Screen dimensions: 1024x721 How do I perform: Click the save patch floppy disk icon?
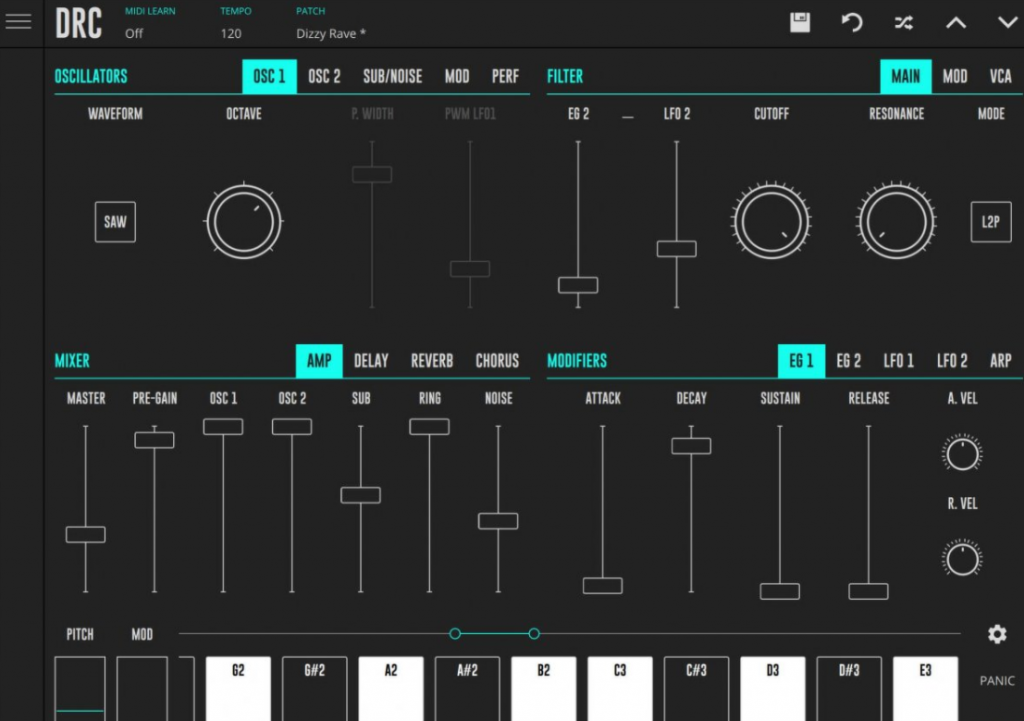tap(800, 22)
